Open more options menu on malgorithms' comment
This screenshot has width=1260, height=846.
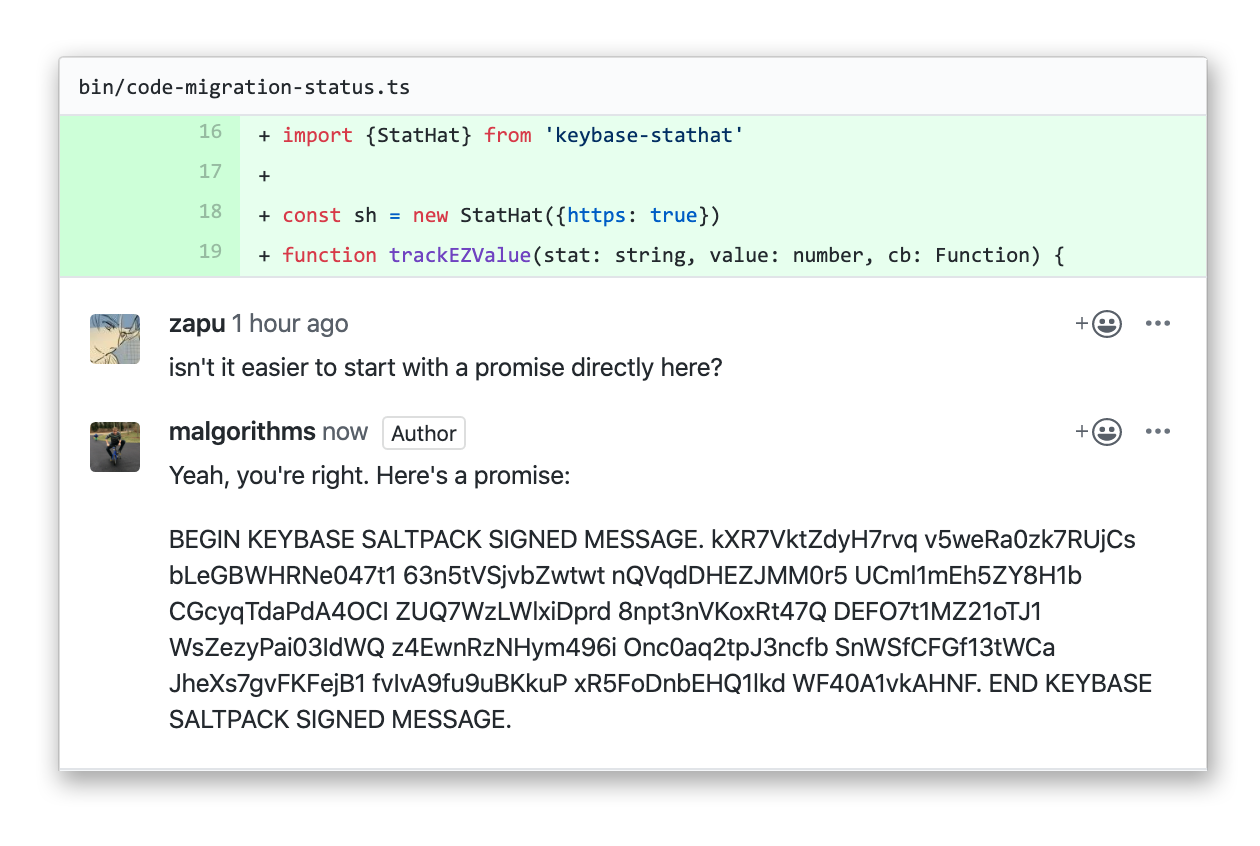tap(1158, 432)
